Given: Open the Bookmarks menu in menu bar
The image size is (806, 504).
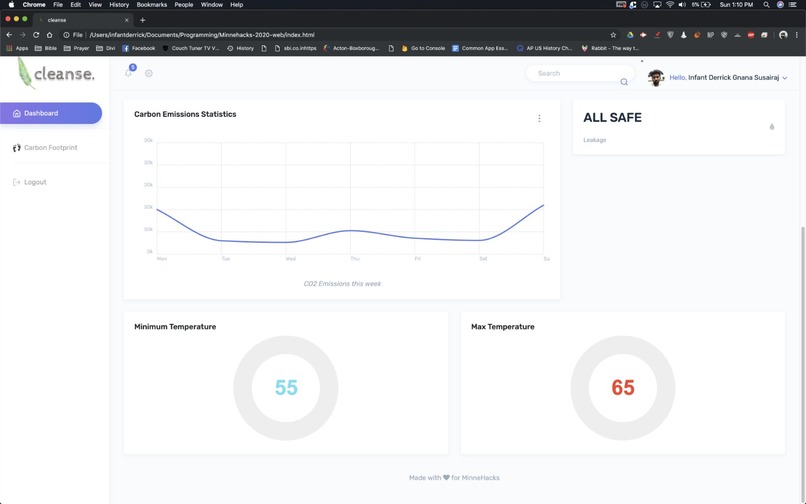Looking at the screenshot, I should coord(152,5).
